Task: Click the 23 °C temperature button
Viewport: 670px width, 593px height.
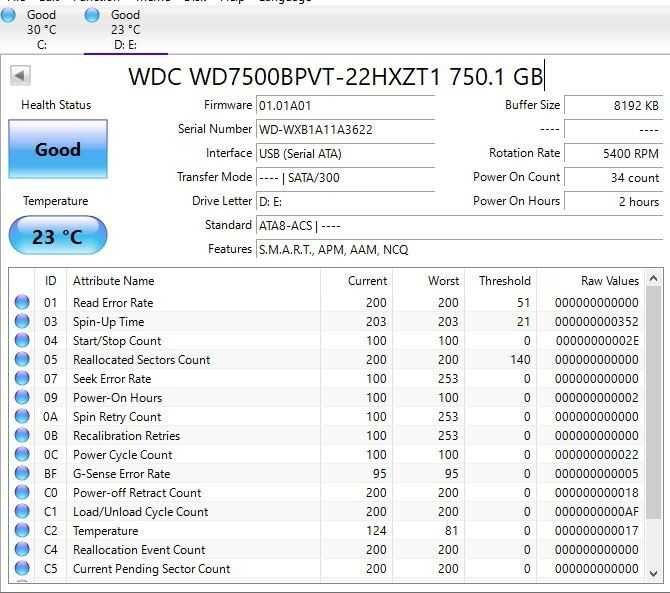Action: click(58, 235)
